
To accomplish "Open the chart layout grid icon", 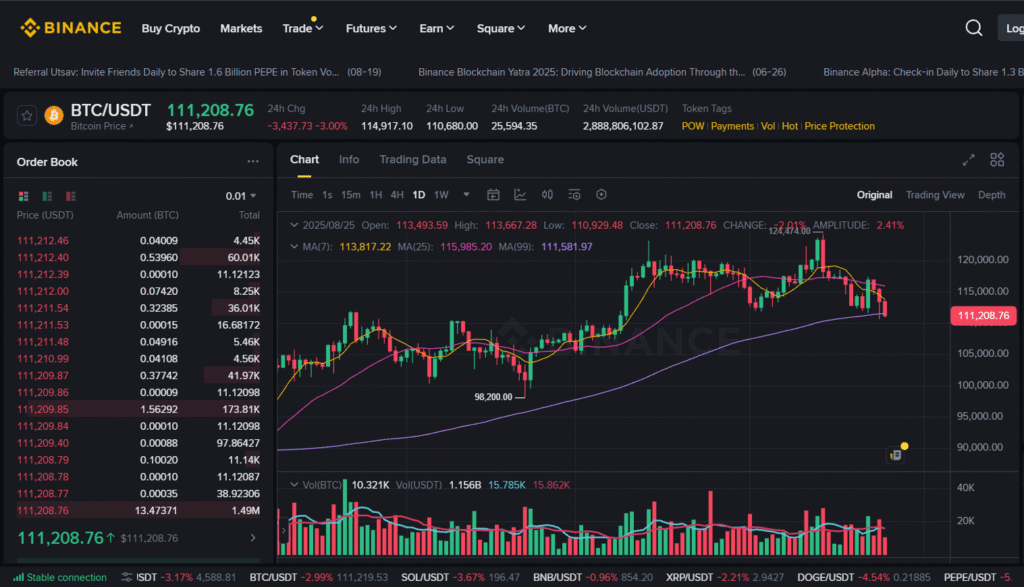I will pyautogui.click(x=997, y=160).
